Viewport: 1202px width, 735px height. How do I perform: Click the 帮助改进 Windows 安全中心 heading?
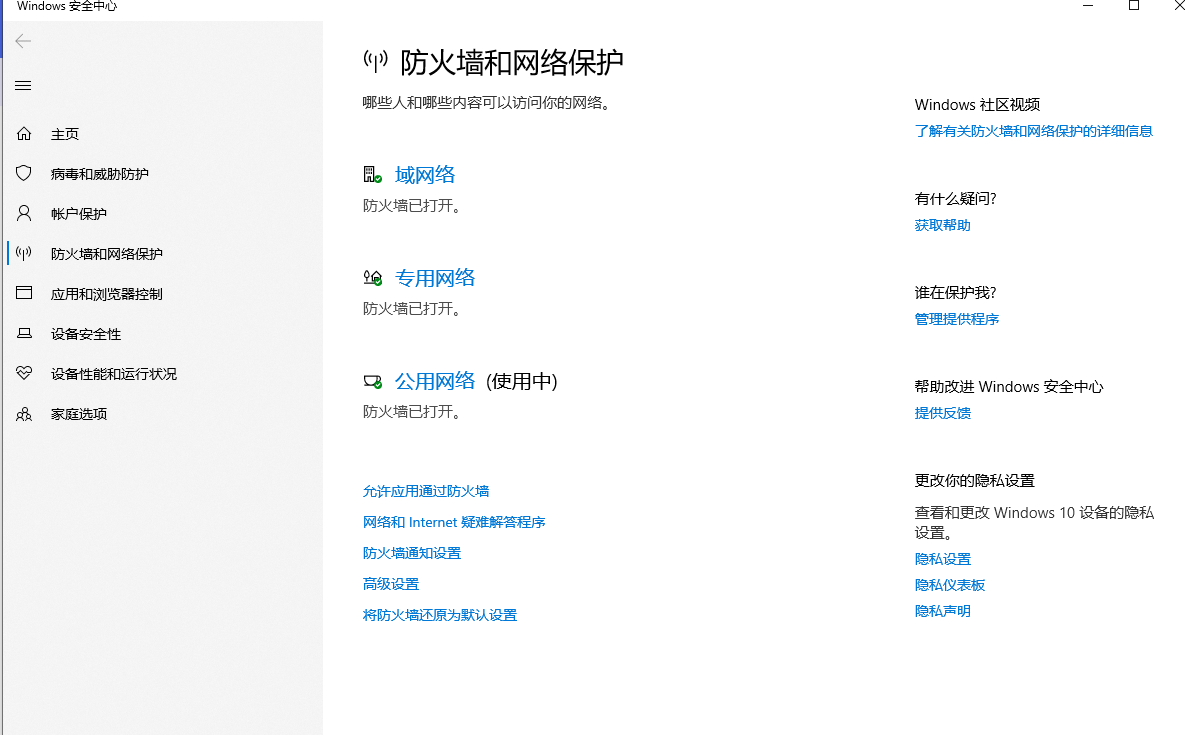[1009, 386]
